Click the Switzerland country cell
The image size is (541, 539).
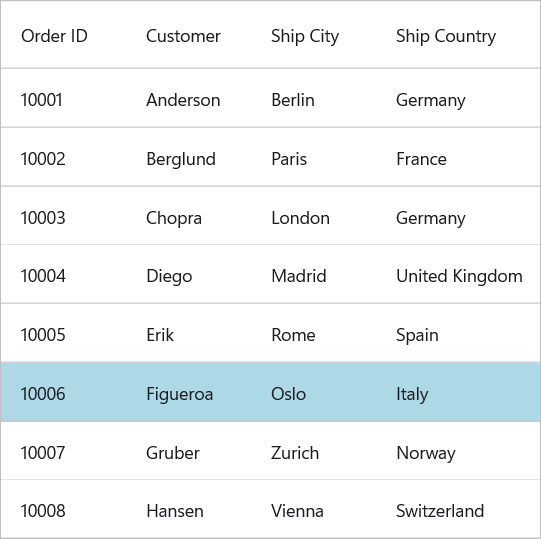[458, 509]
